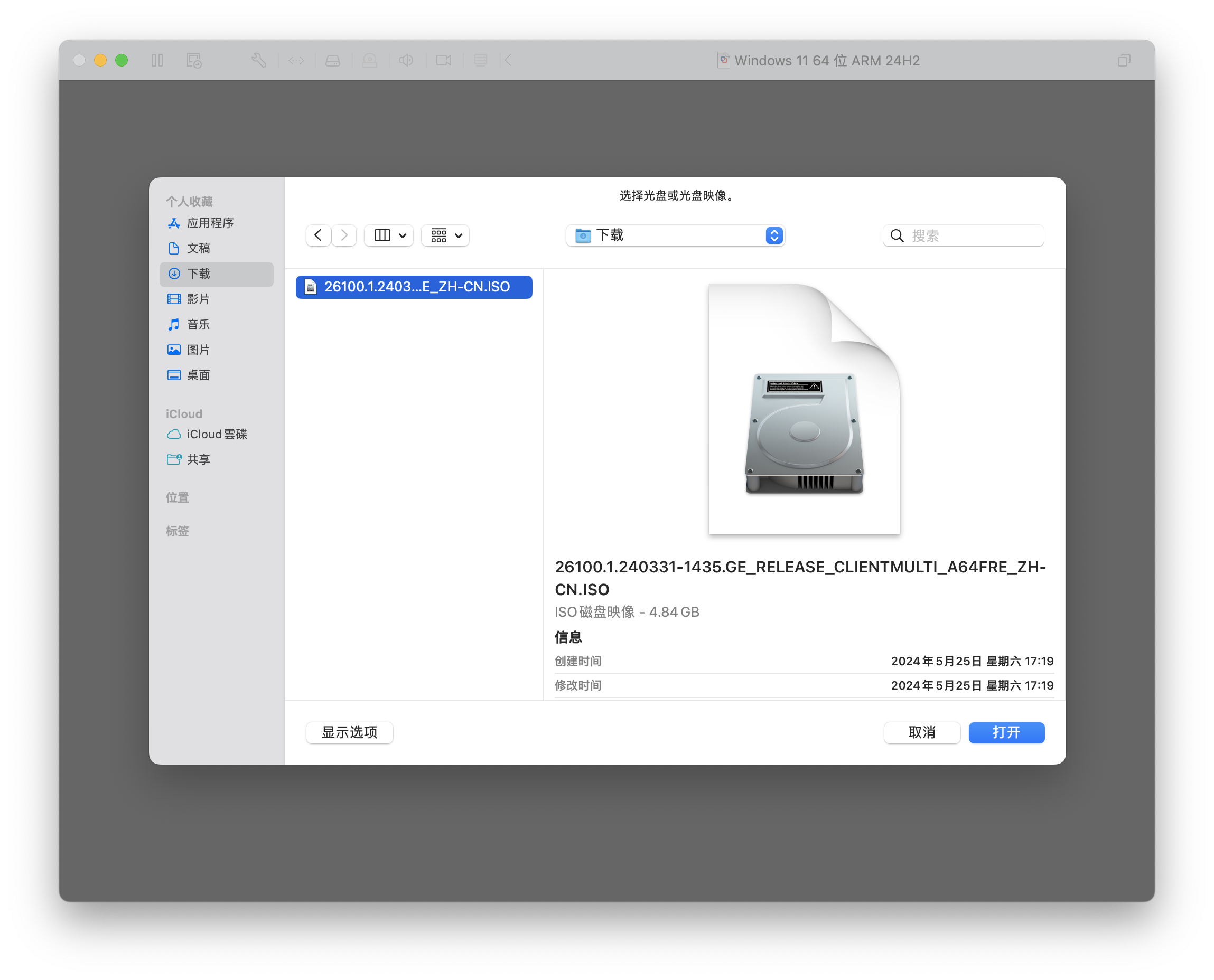
Task: Navigate to 图片 in sidebar
Action: pos(198,350)
